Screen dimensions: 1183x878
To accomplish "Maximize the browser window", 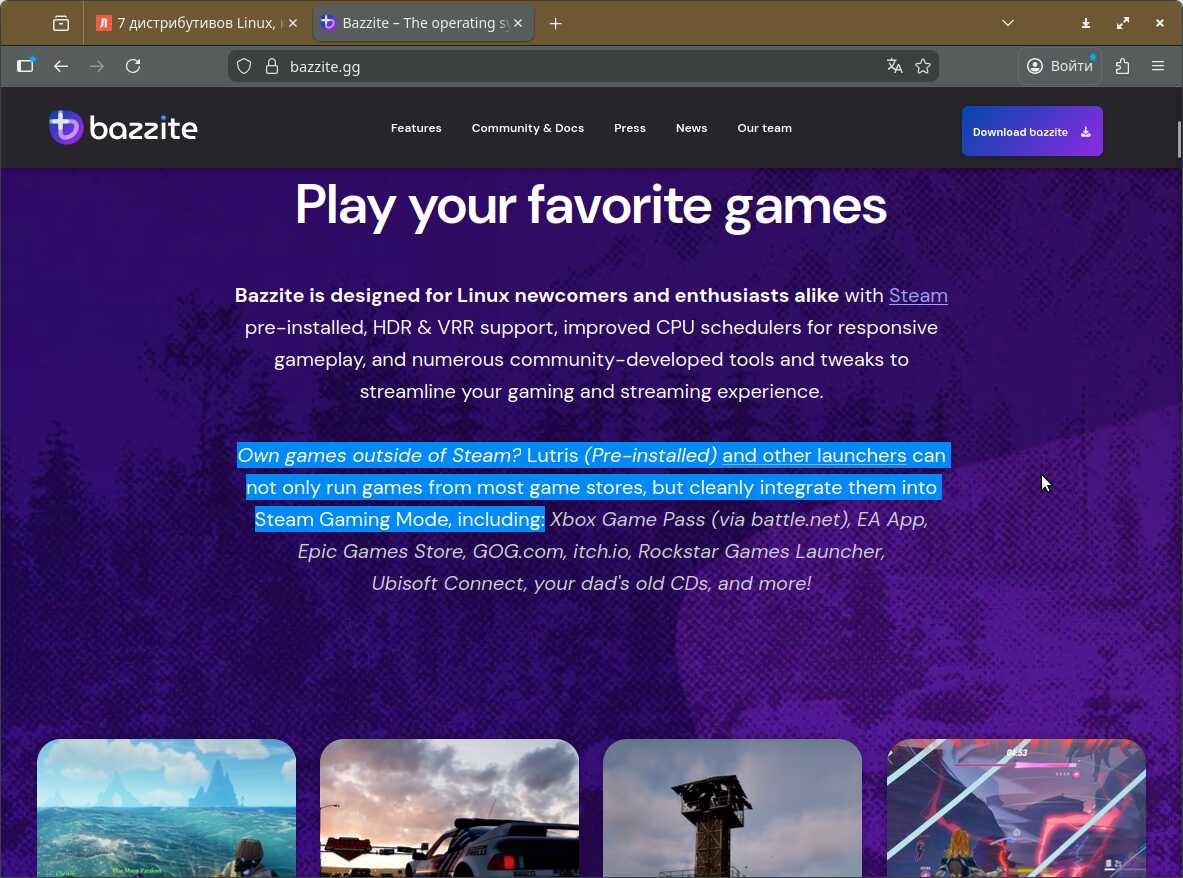I will [x=1123, y=23].
